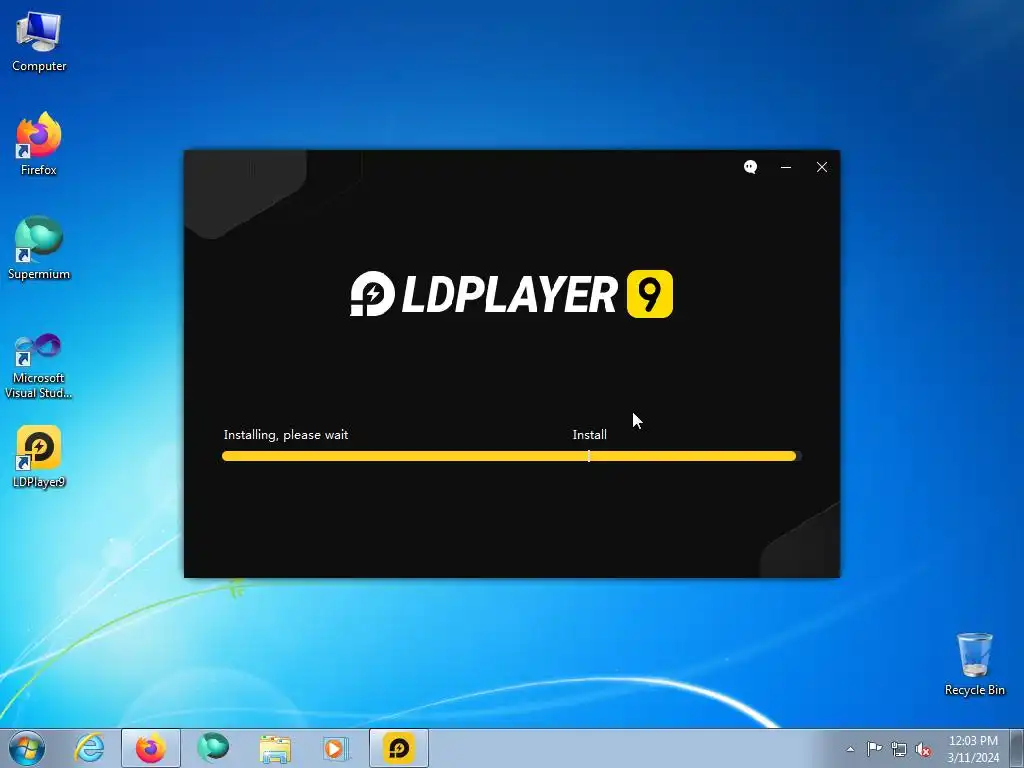
Task: Minimize the LDPlayer installer window
Action: coord(786,167)
